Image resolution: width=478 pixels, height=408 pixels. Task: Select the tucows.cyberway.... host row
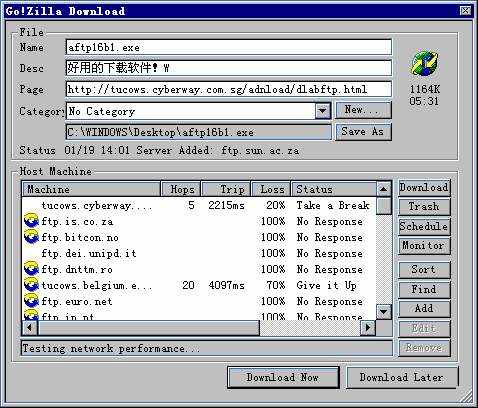pyautogui.click(x=199, y=205)
